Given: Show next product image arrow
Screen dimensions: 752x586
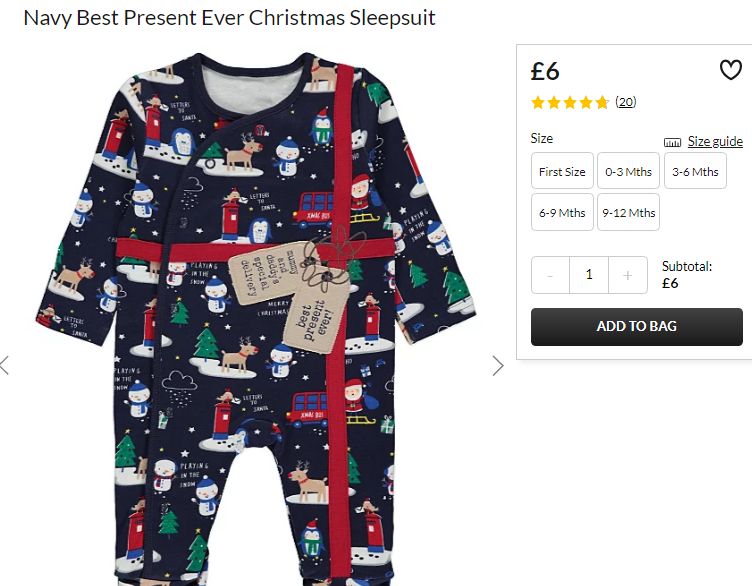Looking at the screenshot, I should pyautogui.click(x=498, y=366).
